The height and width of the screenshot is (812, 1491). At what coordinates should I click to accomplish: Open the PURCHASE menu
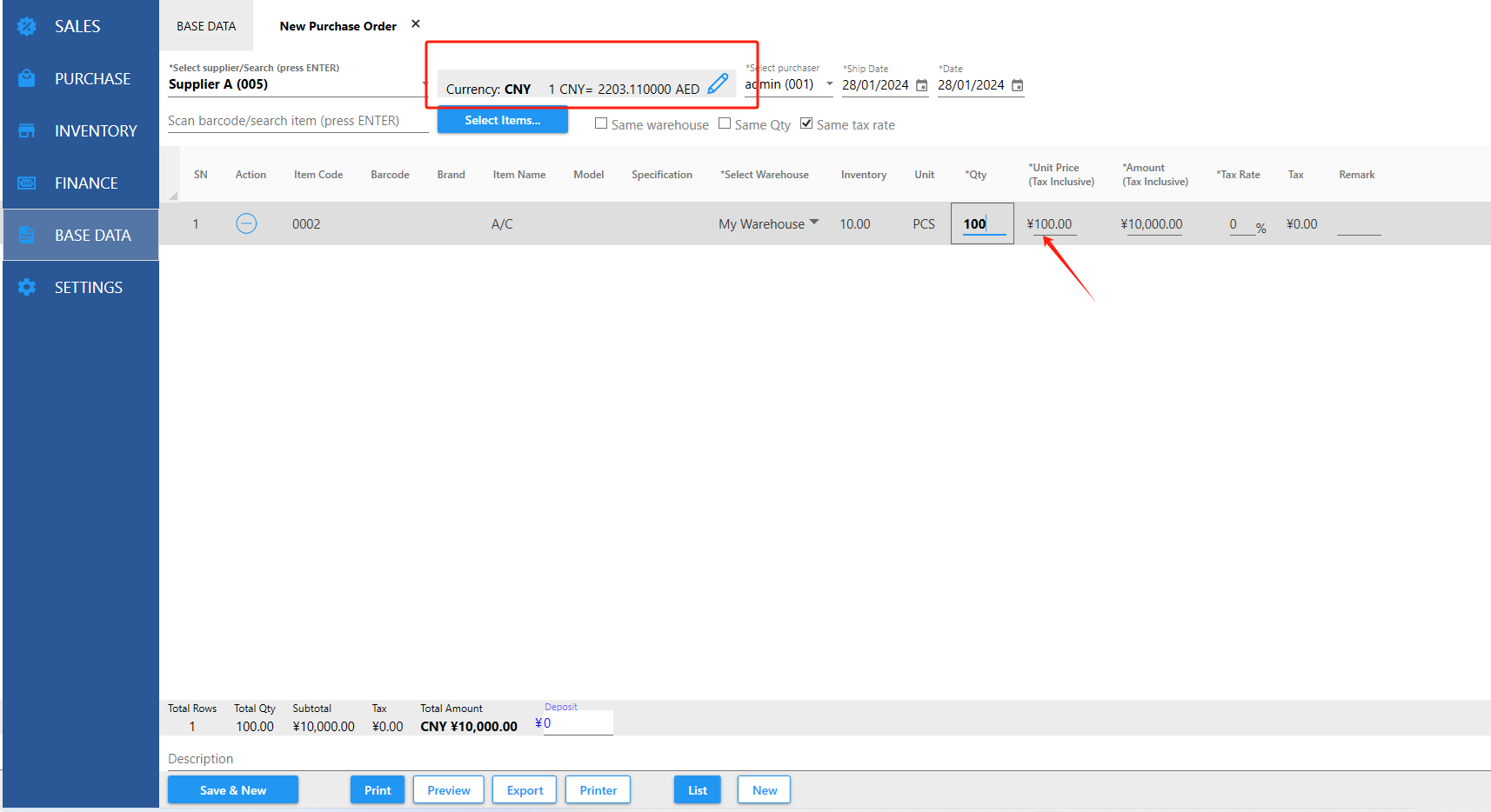tap(80, 78)
